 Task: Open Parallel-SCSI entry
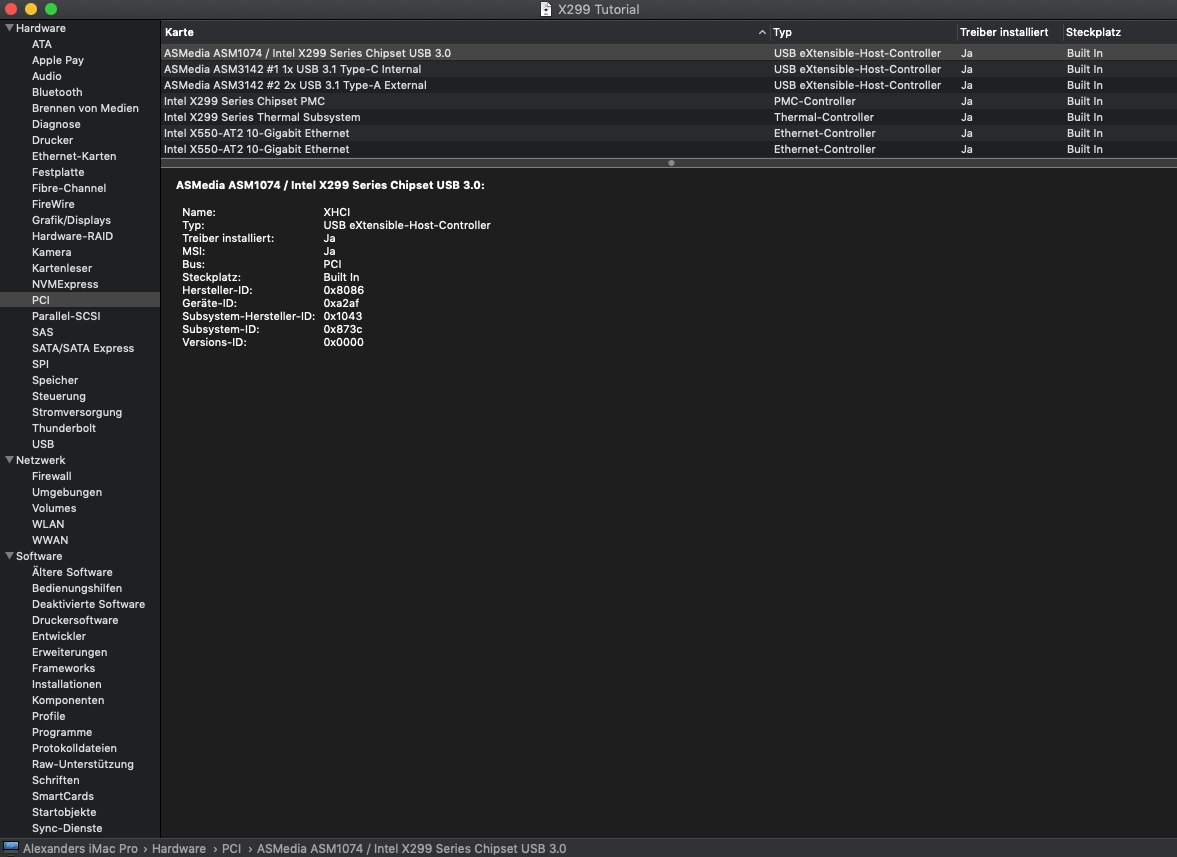pyautogui.click(x=66, y=316)
